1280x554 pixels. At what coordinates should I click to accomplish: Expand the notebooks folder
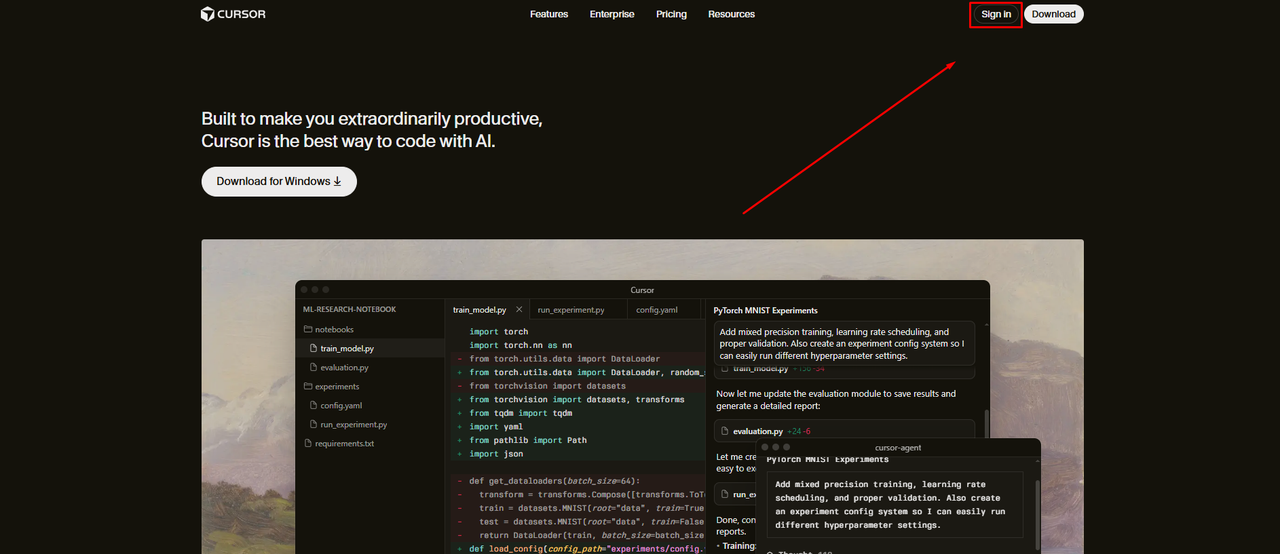(x=370, y=329)
